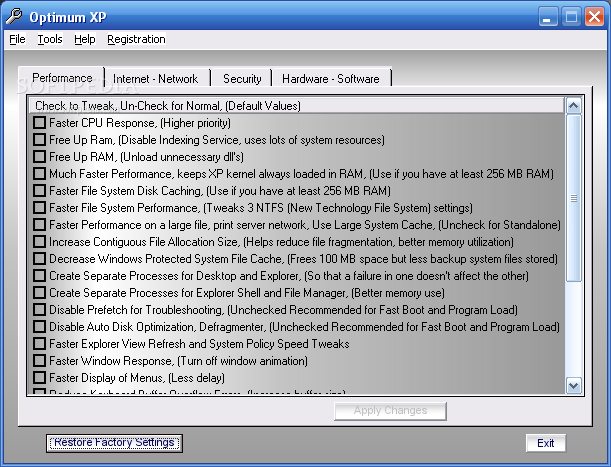Open the Help menu

85,39
